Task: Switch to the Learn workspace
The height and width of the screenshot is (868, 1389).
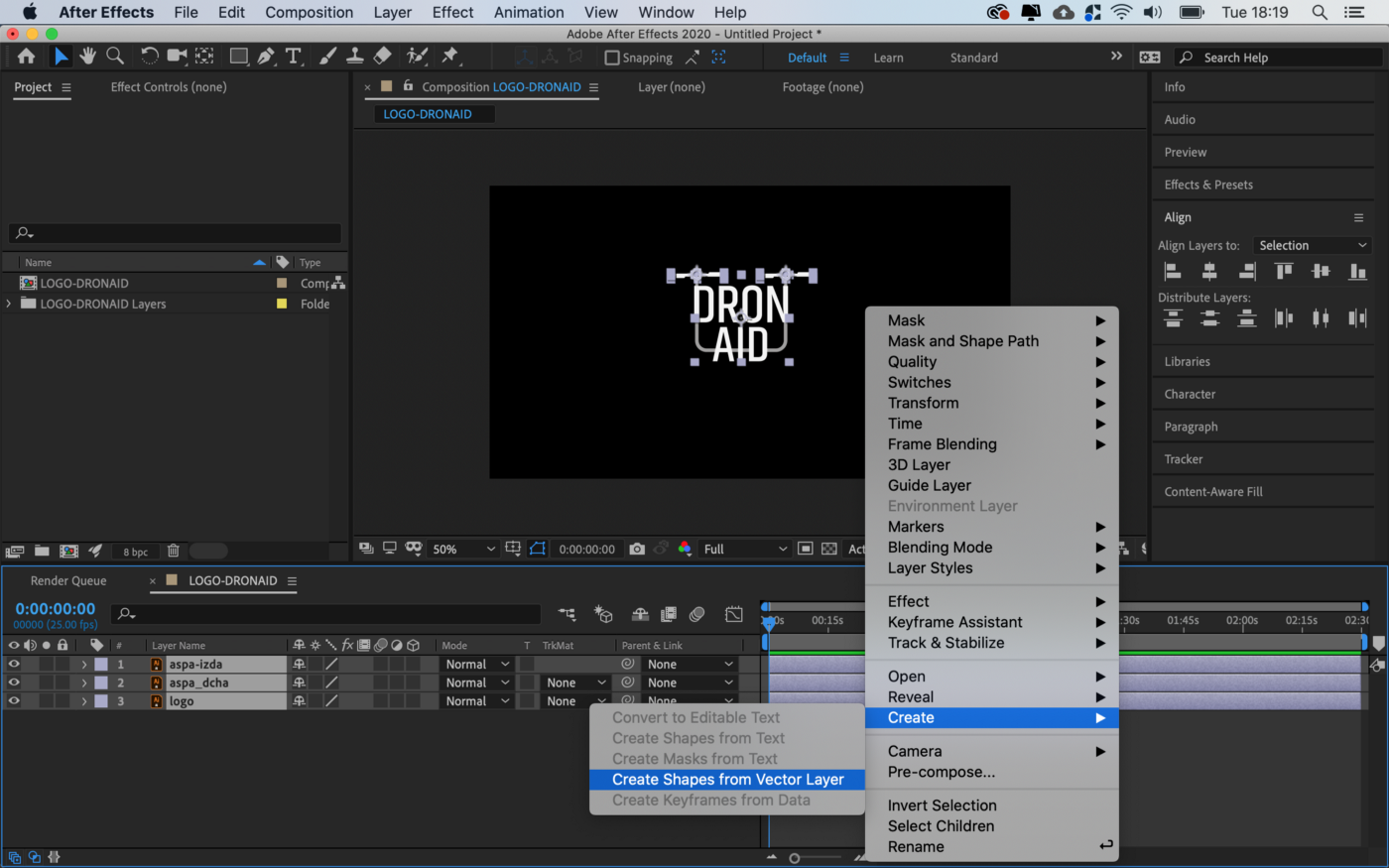Action: coord(888,58)
